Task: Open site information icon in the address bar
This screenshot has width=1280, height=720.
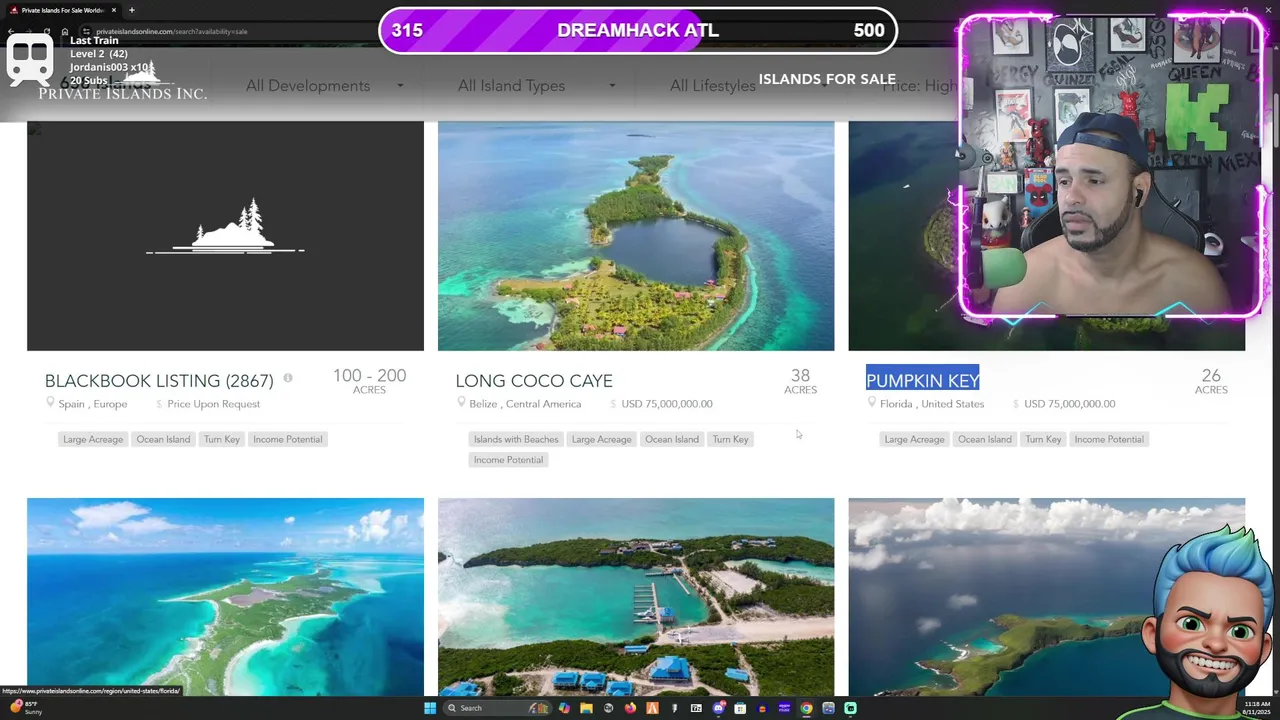Action: coord(87,31)
